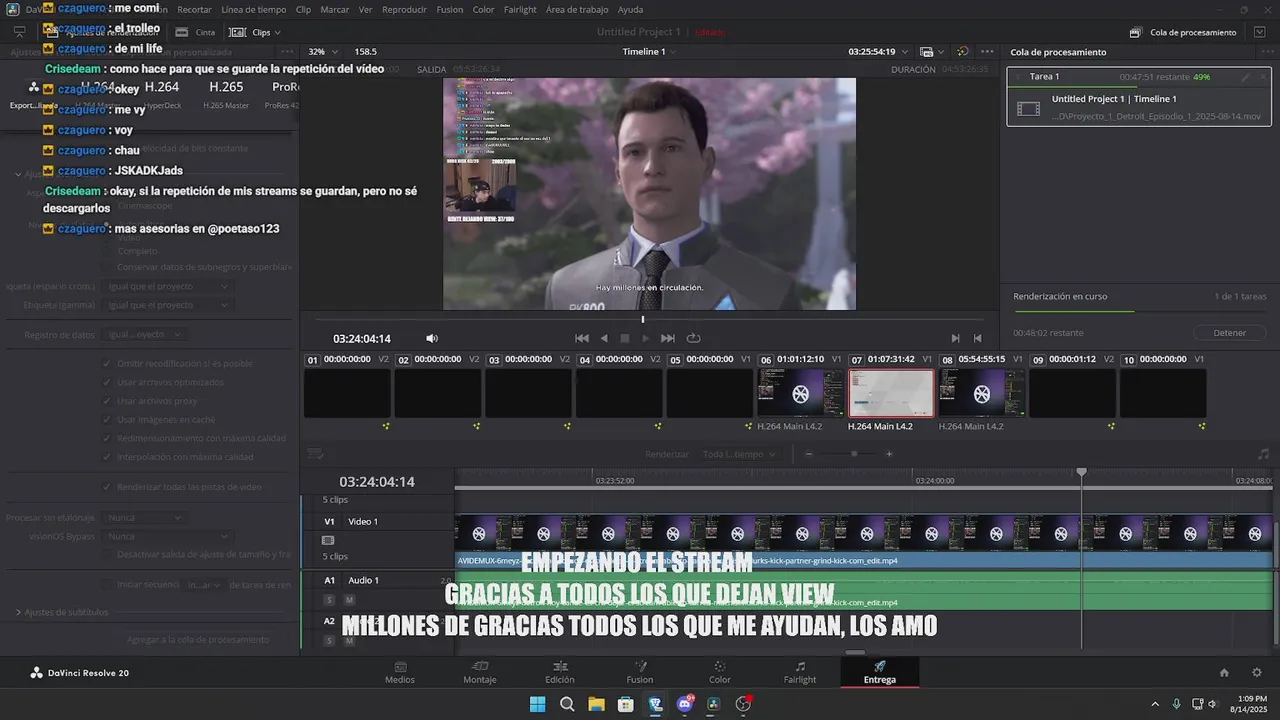Open the Montaje page
This screenshot has width=1280, height=720.
(480, 673)
